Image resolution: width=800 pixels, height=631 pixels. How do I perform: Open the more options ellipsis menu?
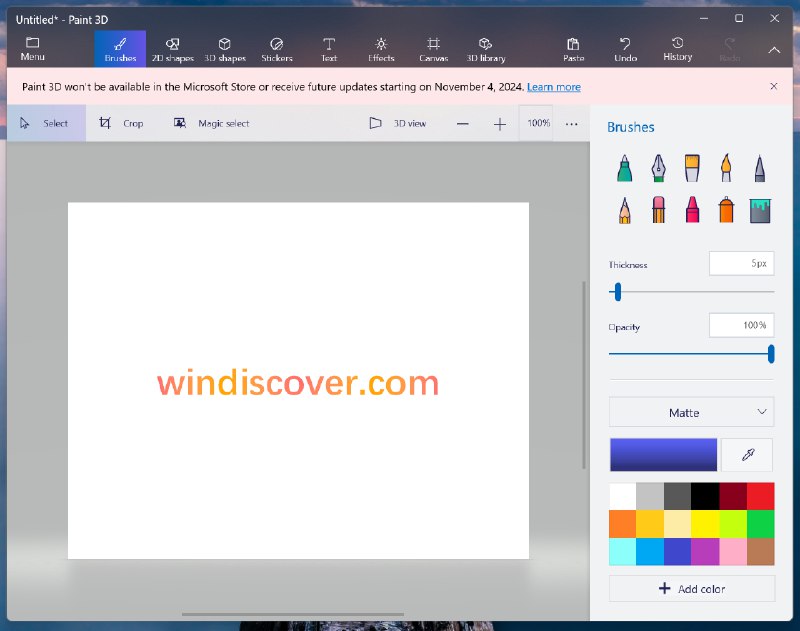click(x=571, y=123)
